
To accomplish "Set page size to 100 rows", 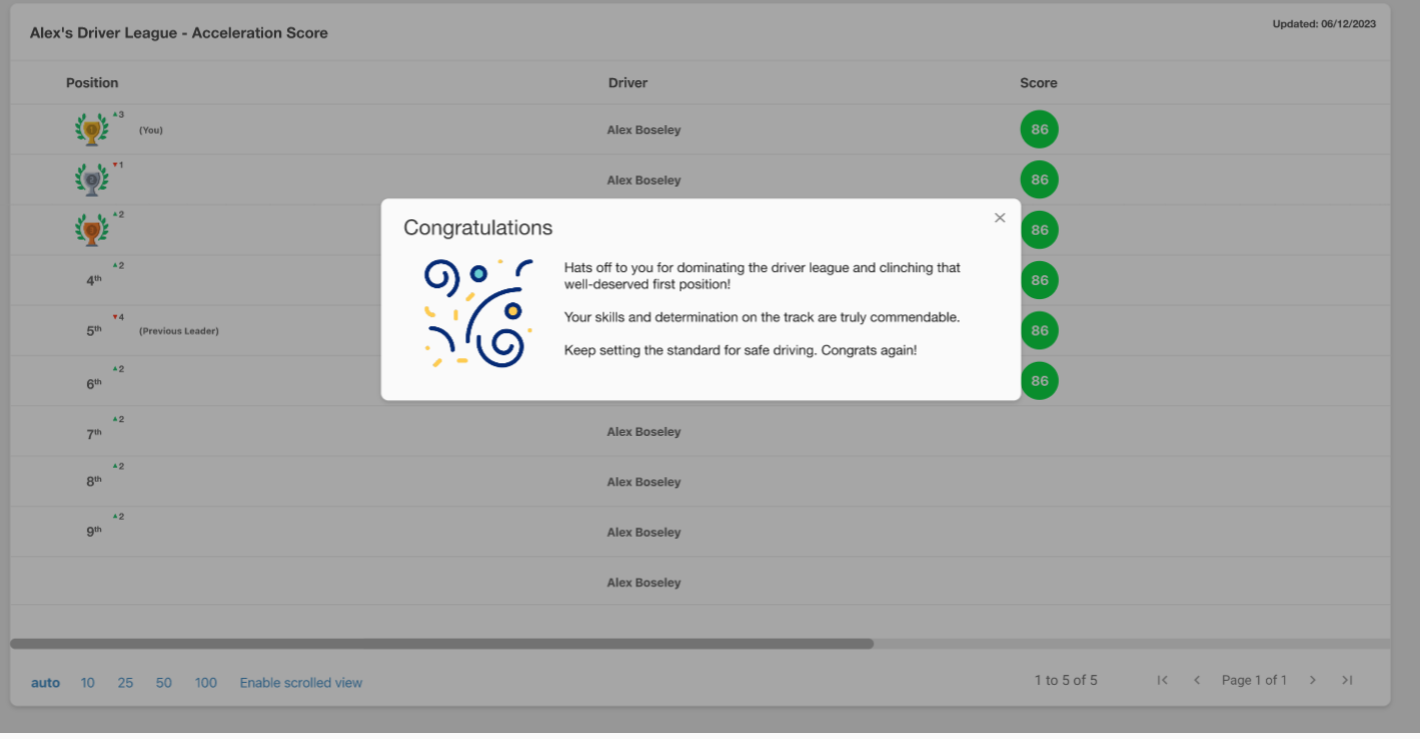I will click(205, 682).
